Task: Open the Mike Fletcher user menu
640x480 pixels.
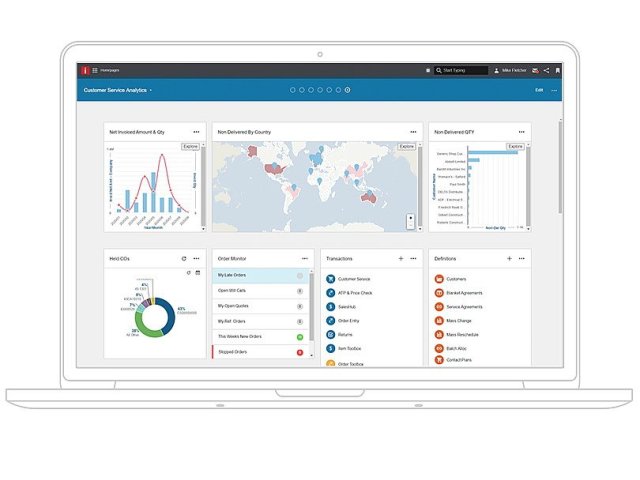Action: (512, 71)
